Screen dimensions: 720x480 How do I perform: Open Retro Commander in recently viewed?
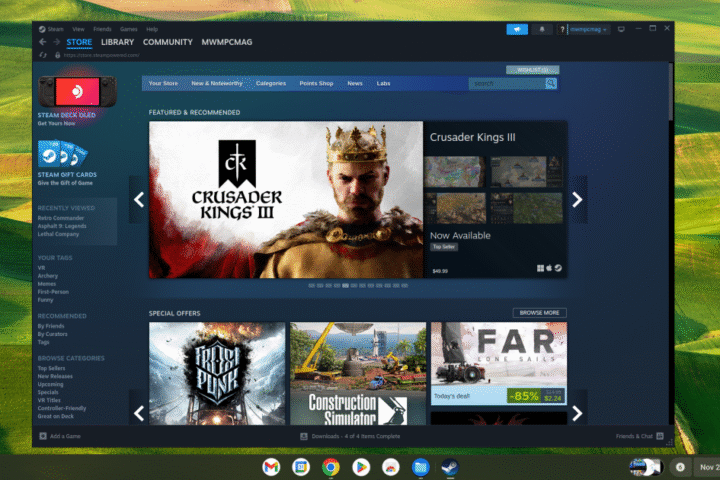coord(61,218)
